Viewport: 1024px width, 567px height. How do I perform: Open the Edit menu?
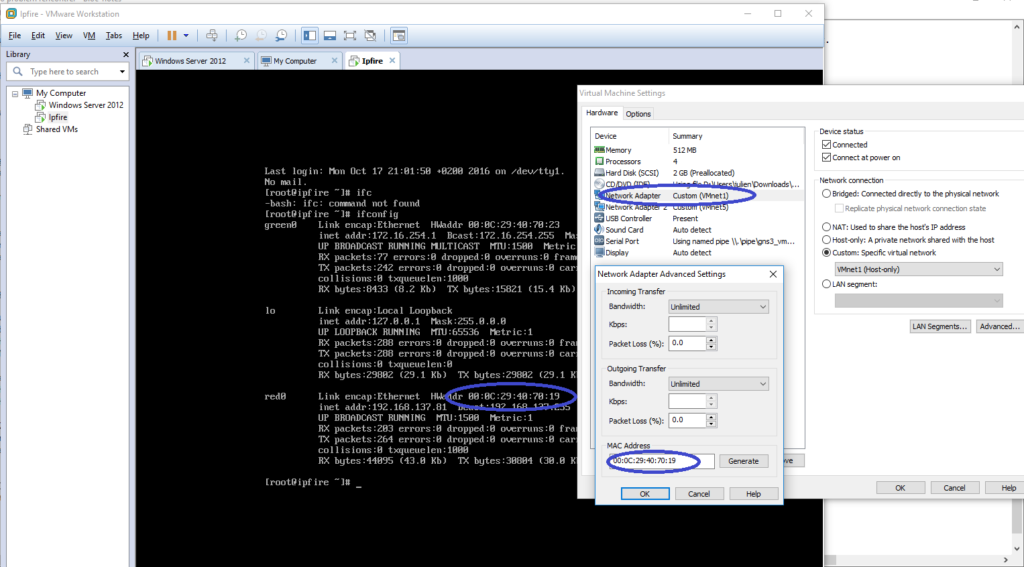click(38, 35)
